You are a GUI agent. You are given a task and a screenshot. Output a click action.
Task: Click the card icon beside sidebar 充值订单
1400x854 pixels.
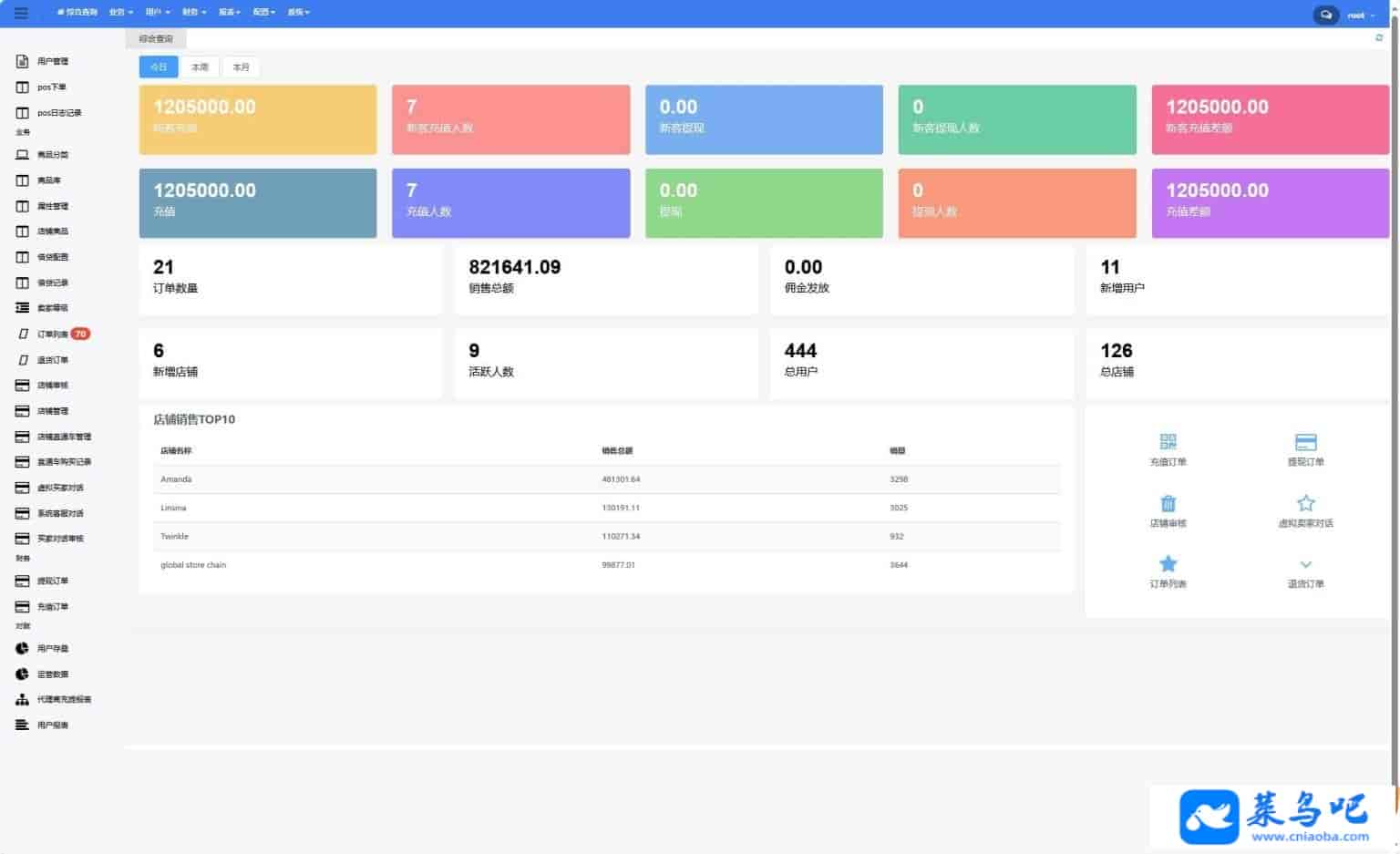coord(23,606)
